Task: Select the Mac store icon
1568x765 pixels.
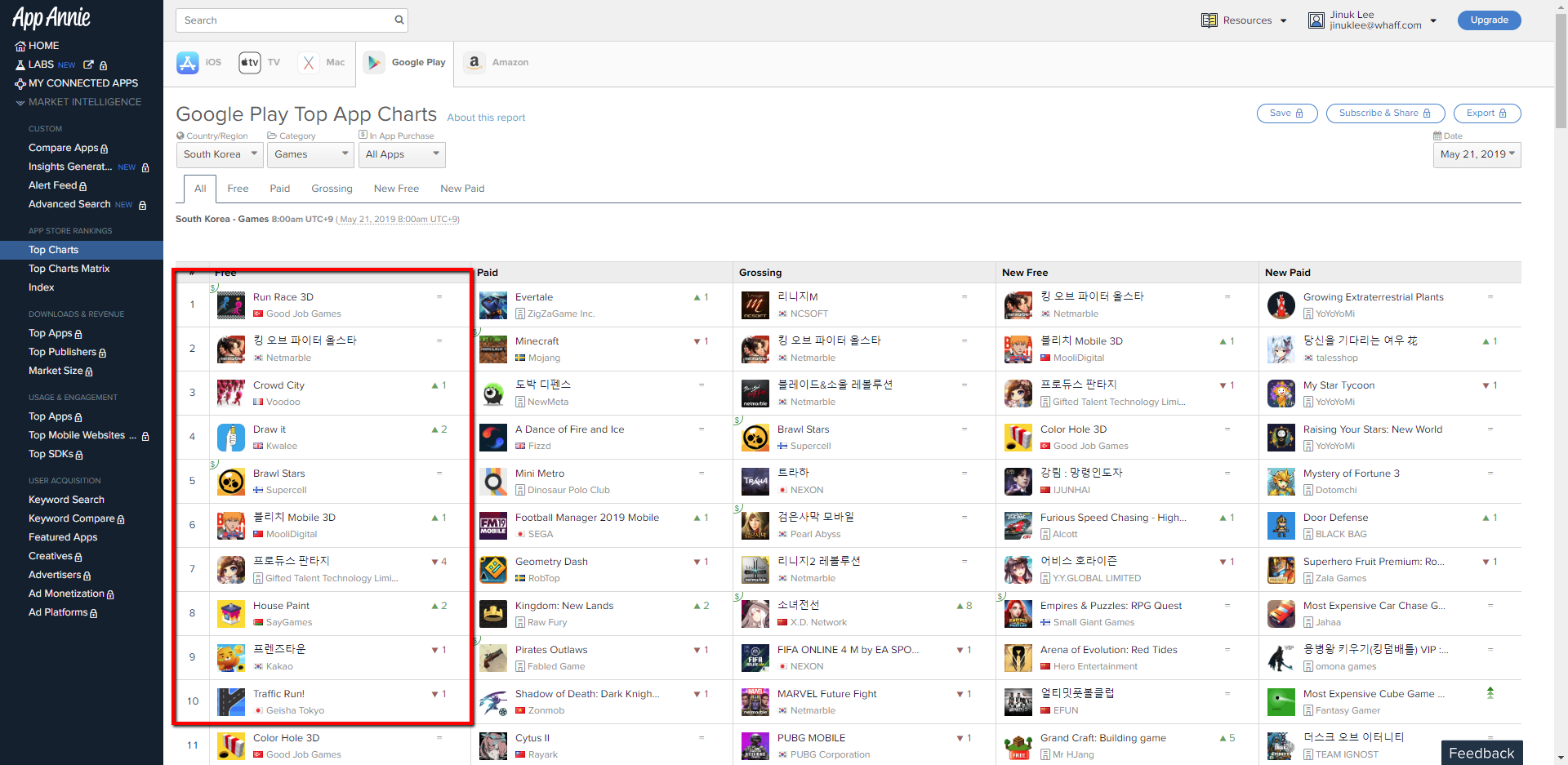Action: pos(309,63)
